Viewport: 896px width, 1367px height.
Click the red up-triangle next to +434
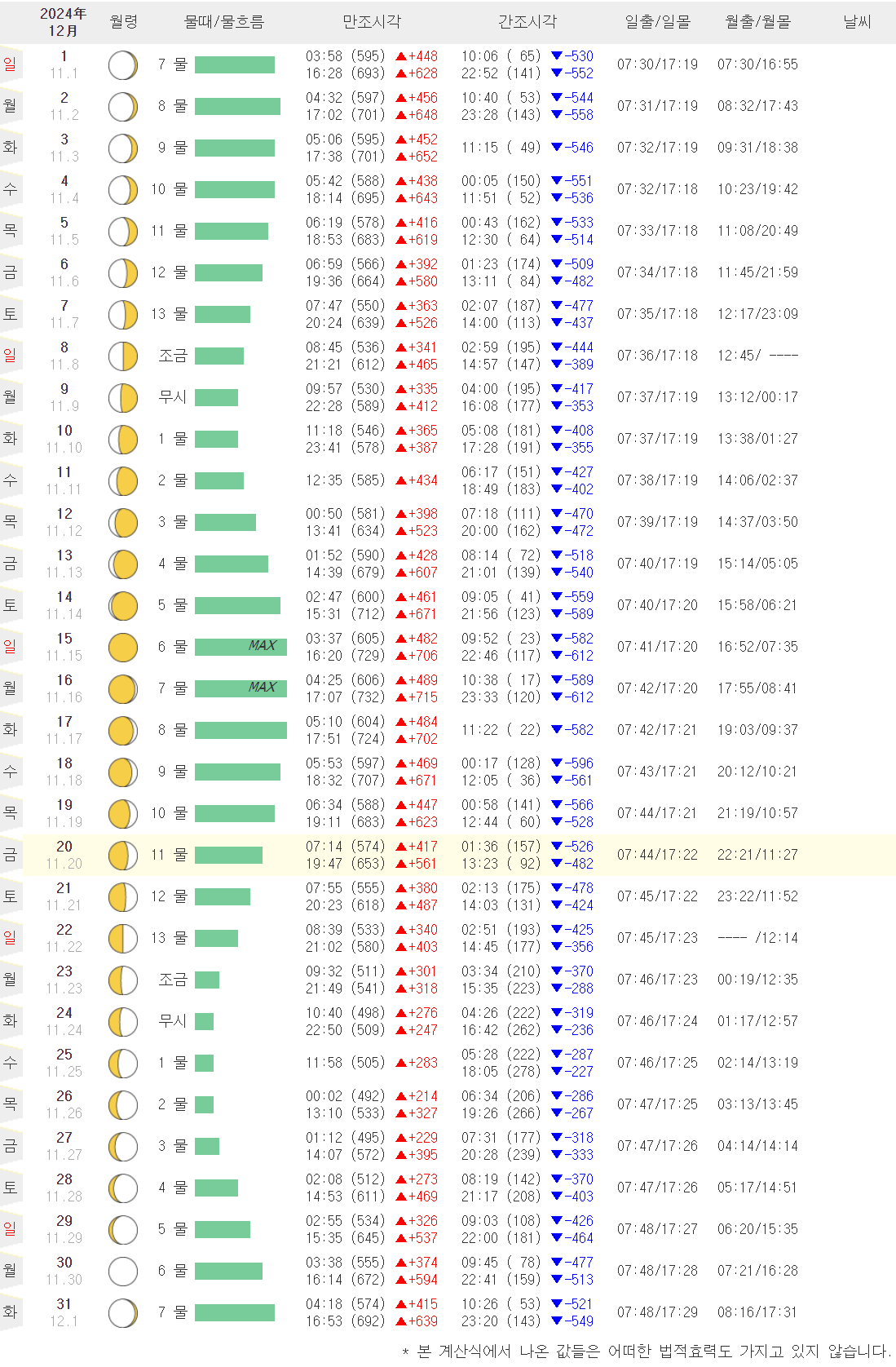click(401, 480)
